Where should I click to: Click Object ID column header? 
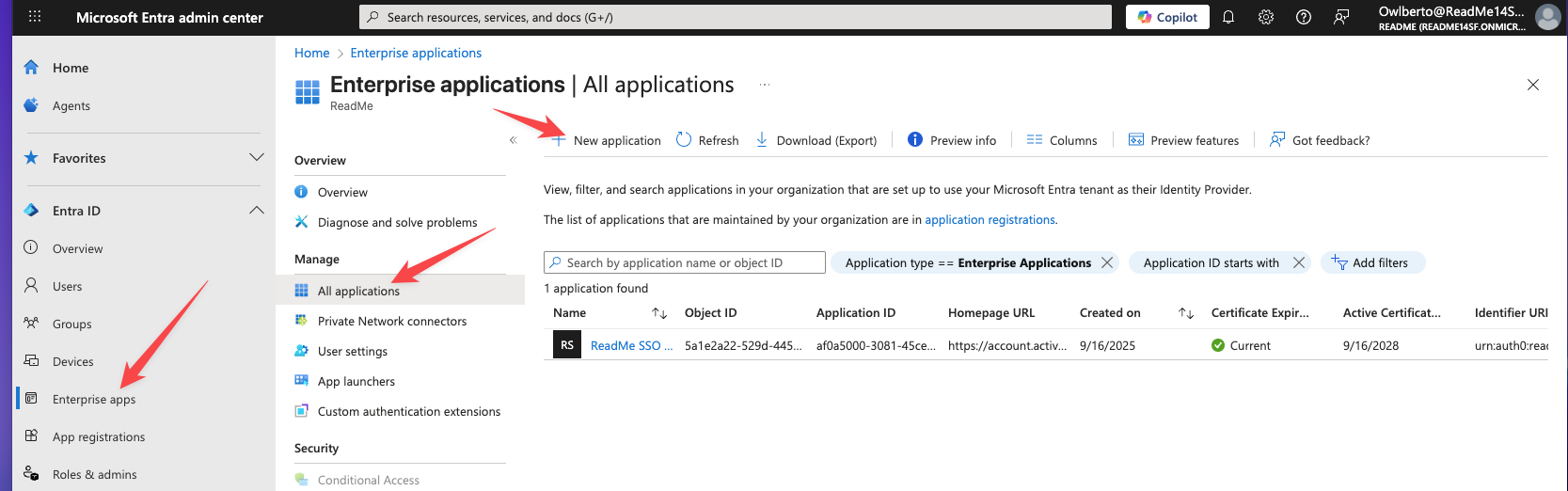coord(711,313)
